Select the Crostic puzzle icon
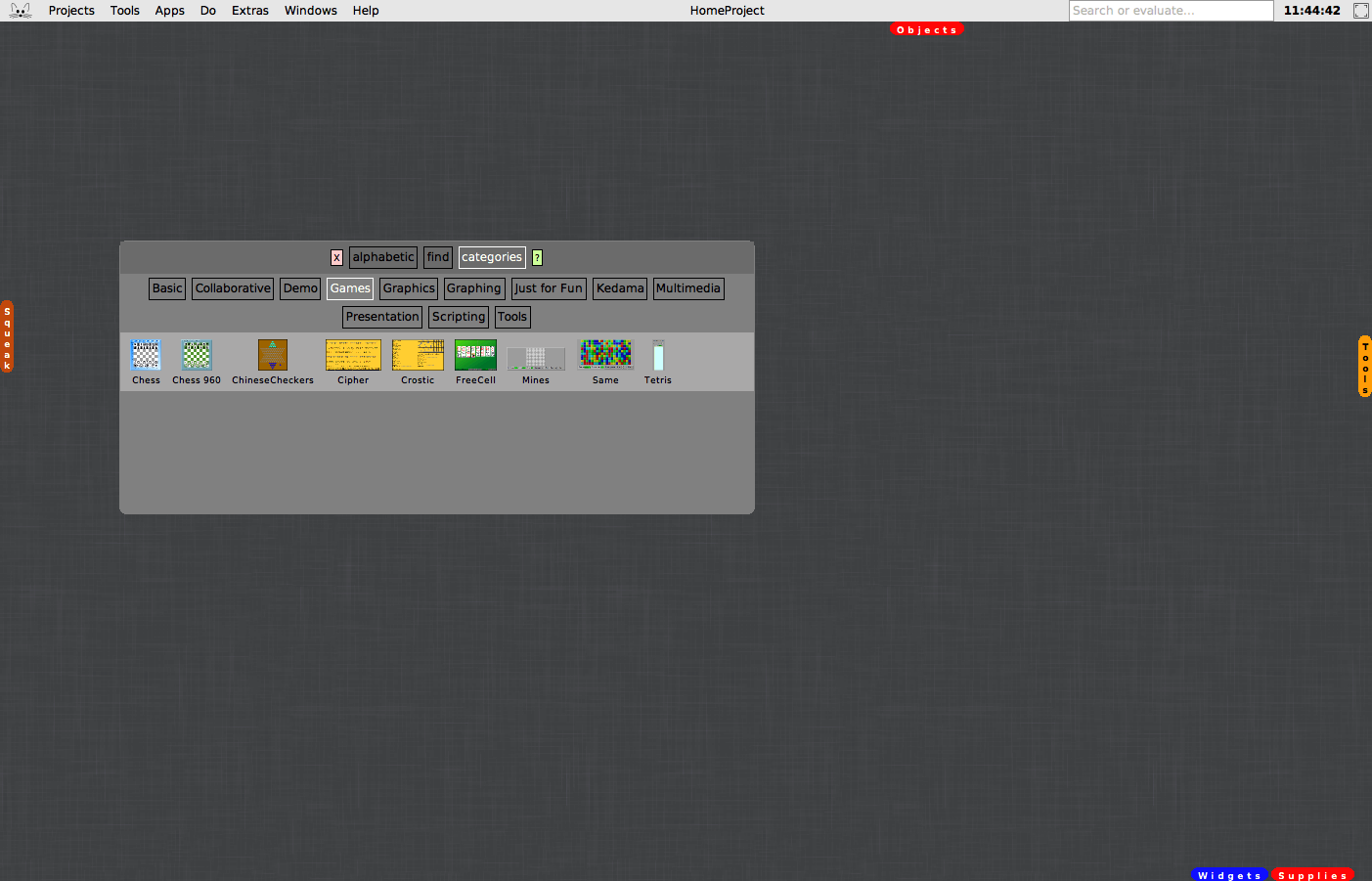 (x=418, y=355)
